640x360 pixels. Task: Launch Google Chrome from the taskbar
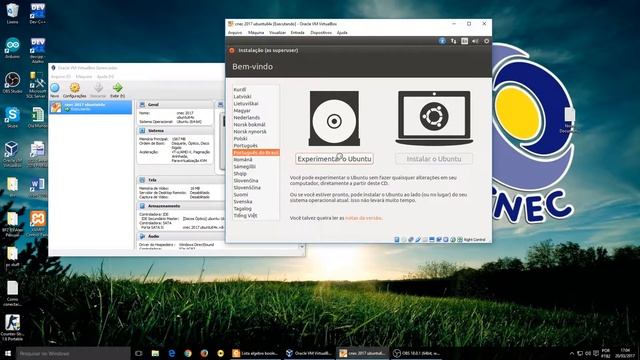(188, 353)
